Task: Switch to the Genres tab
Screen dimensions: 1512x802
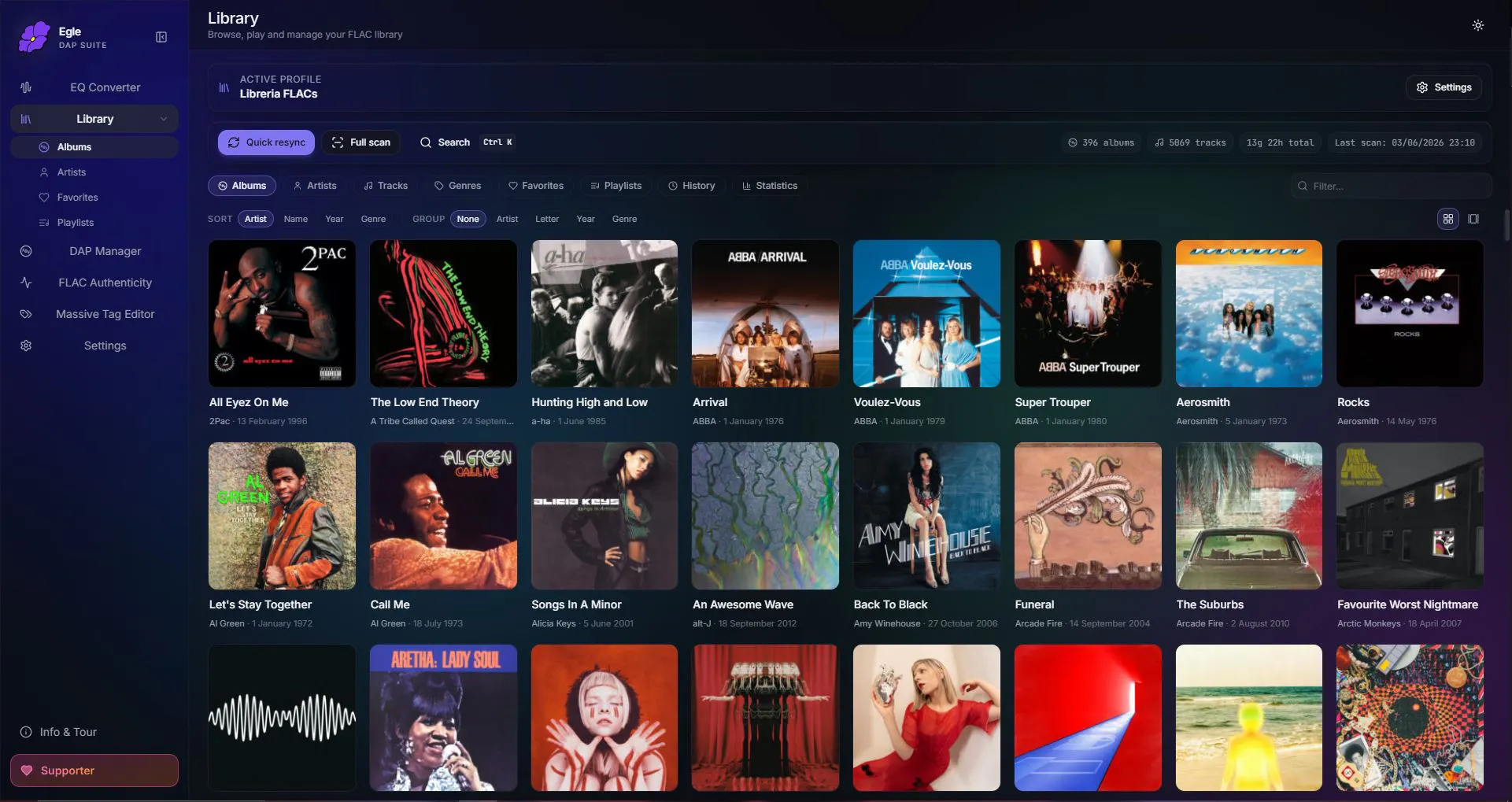Action: (x=457, y=186)
